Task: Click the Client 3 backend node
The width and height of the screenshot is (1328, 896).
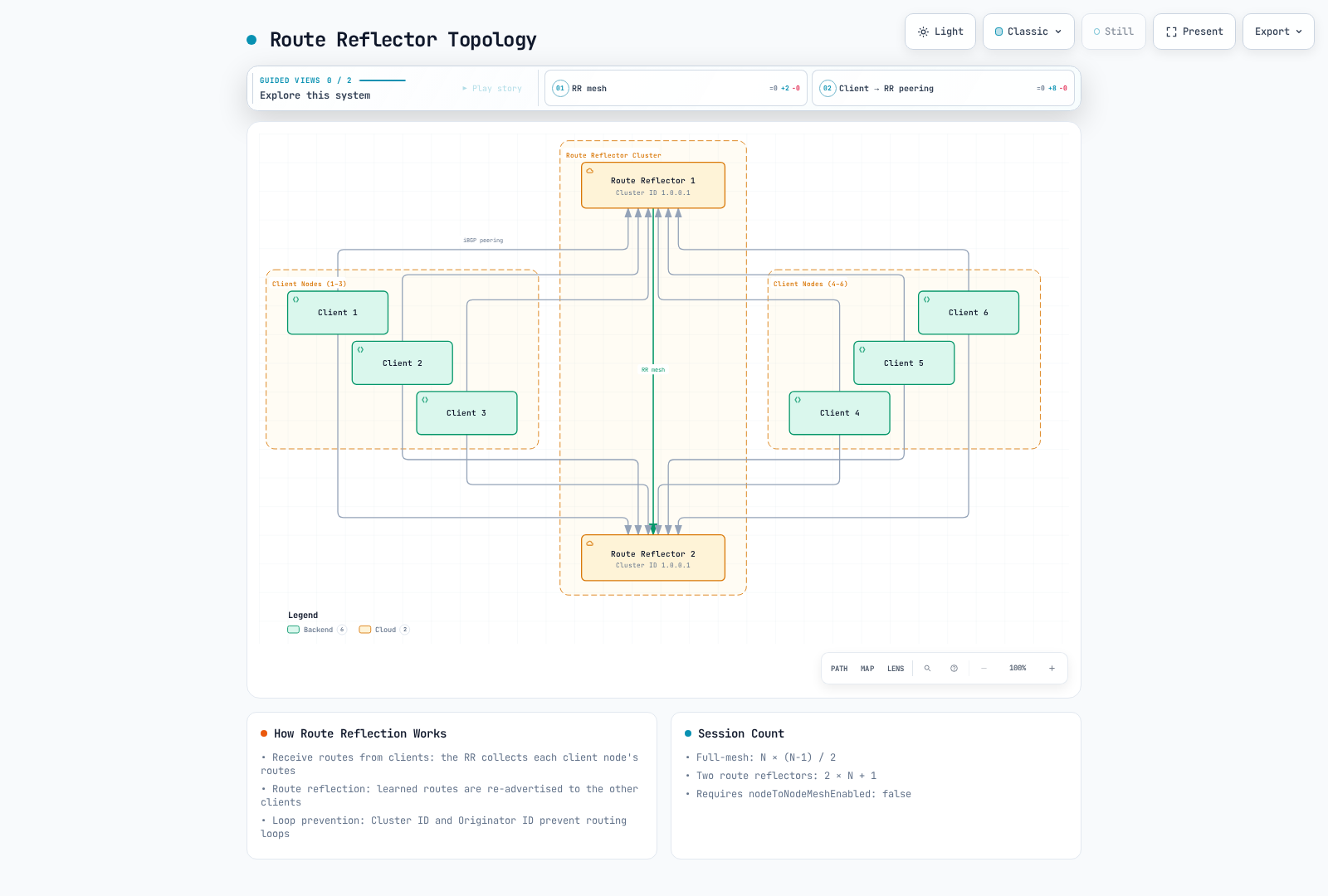Action: (466, 413)
